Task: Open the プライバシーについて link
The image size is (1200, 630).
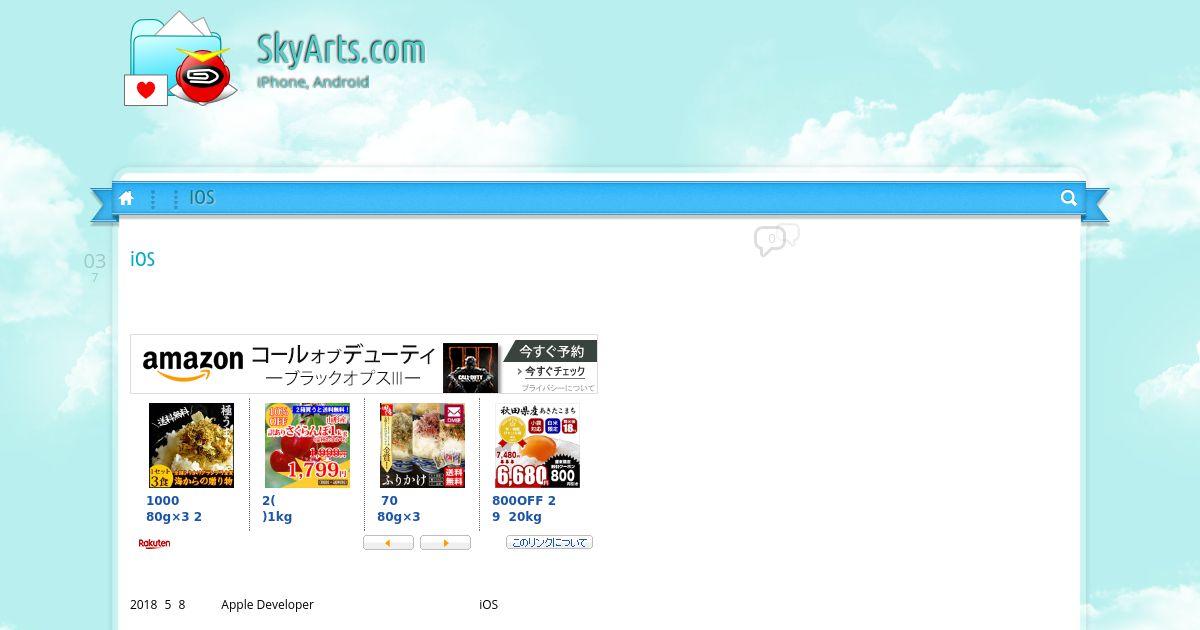Action: [557, 387]
